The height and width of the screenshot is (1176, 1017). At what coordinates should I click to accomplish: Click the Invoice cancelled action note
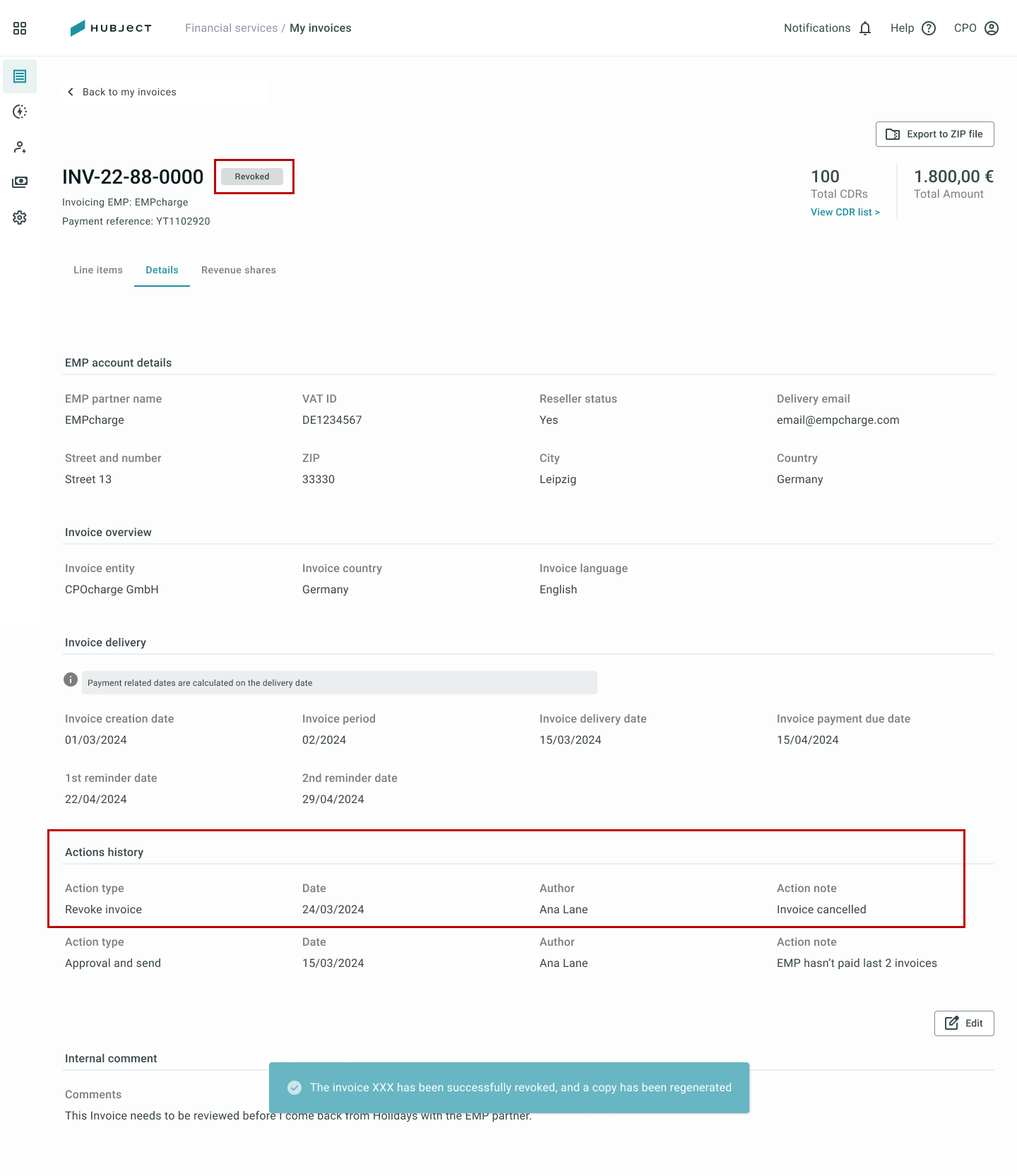pyautogui.click(x=821, y=910)
